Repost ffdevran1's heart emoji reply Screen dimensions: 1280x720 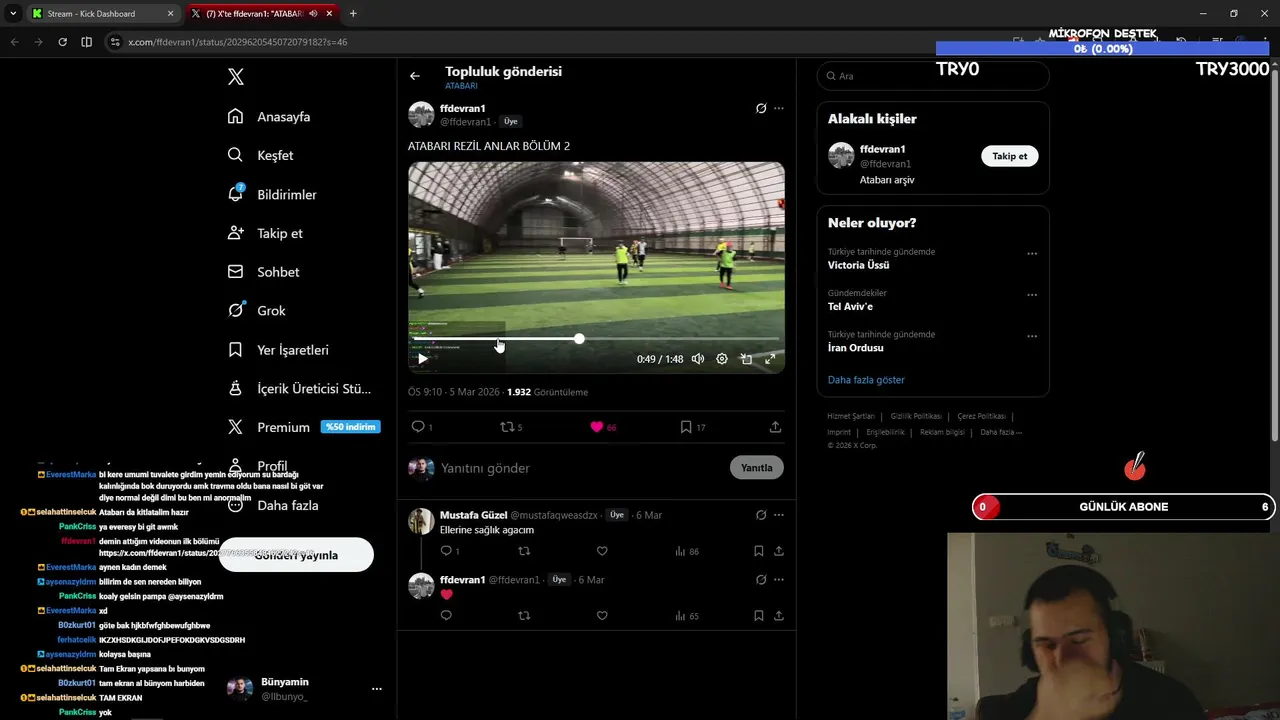tap(524, 616)
